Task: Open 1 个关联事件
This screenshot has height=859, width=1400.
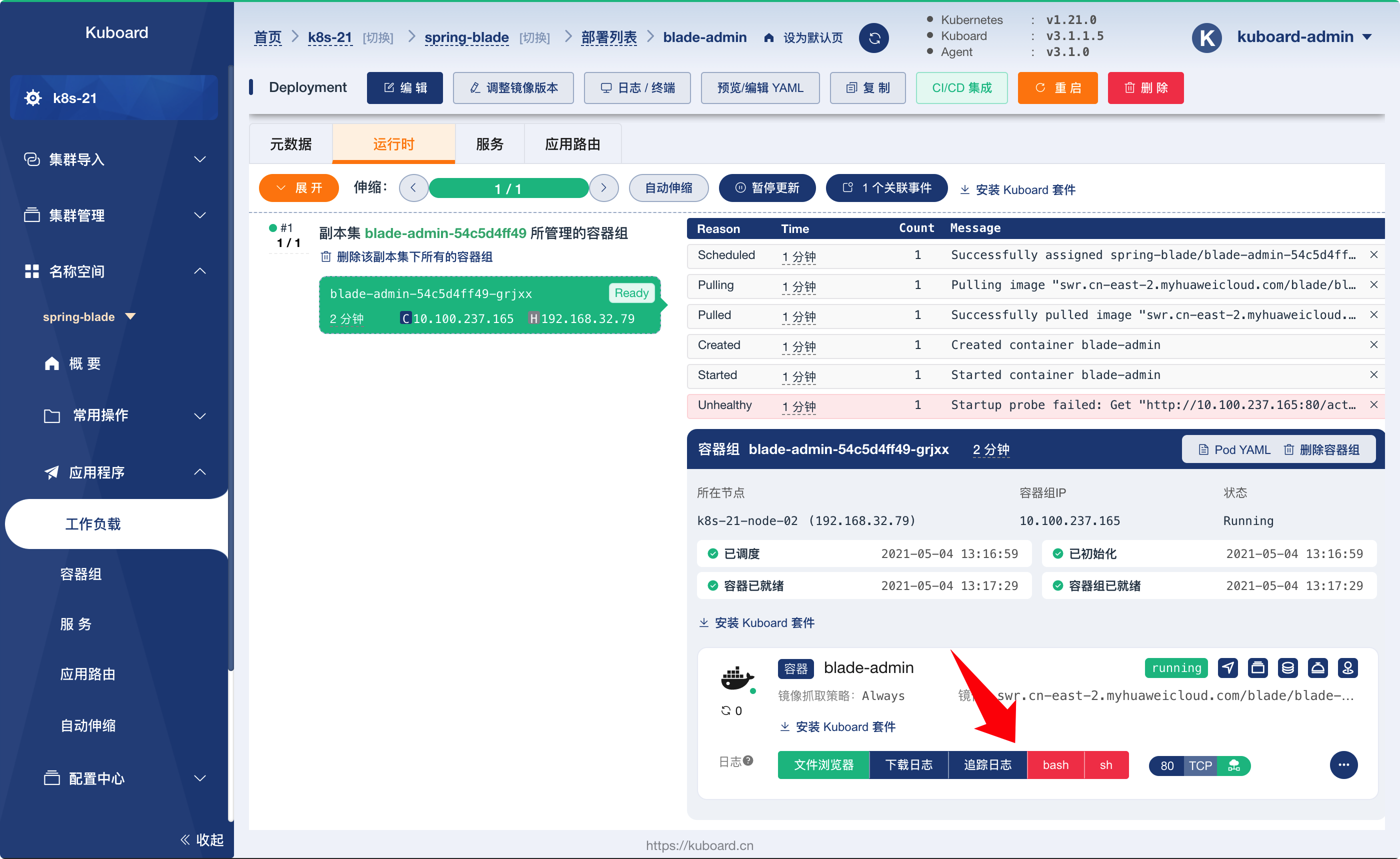Action: click(887, 188)
